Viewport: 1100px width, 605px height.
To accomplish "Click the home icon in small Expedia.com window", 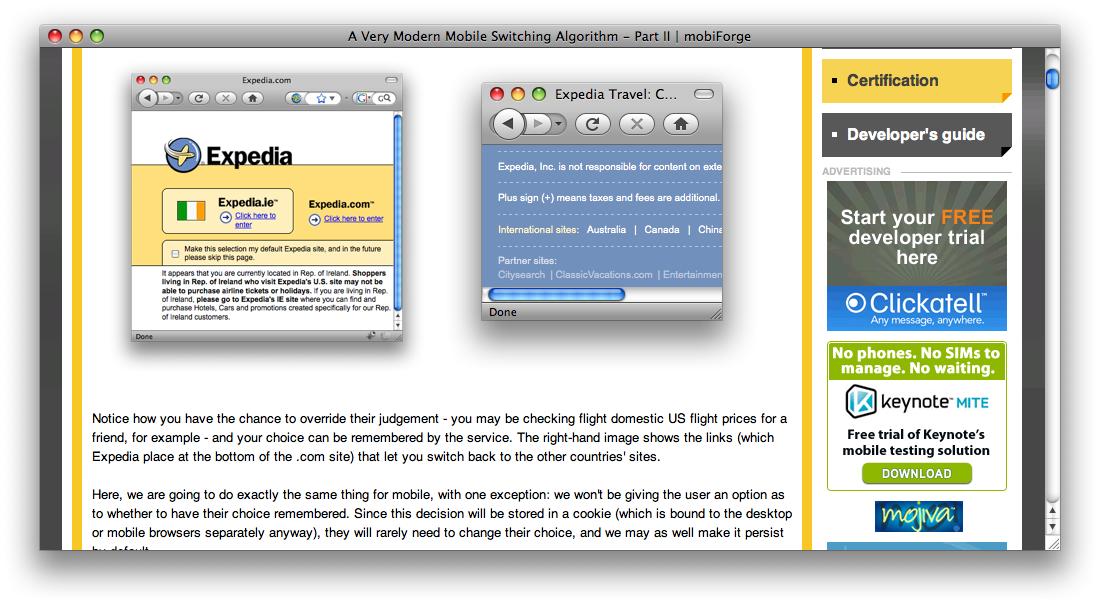I will click(253, 98).
